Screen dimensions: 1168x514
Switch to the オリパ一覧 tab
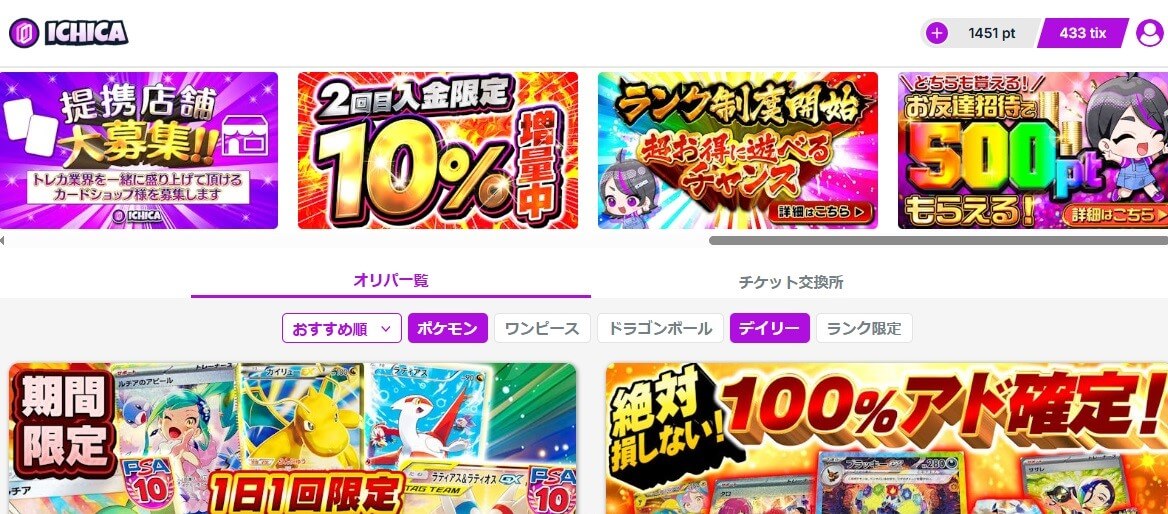tap(391, 282)
